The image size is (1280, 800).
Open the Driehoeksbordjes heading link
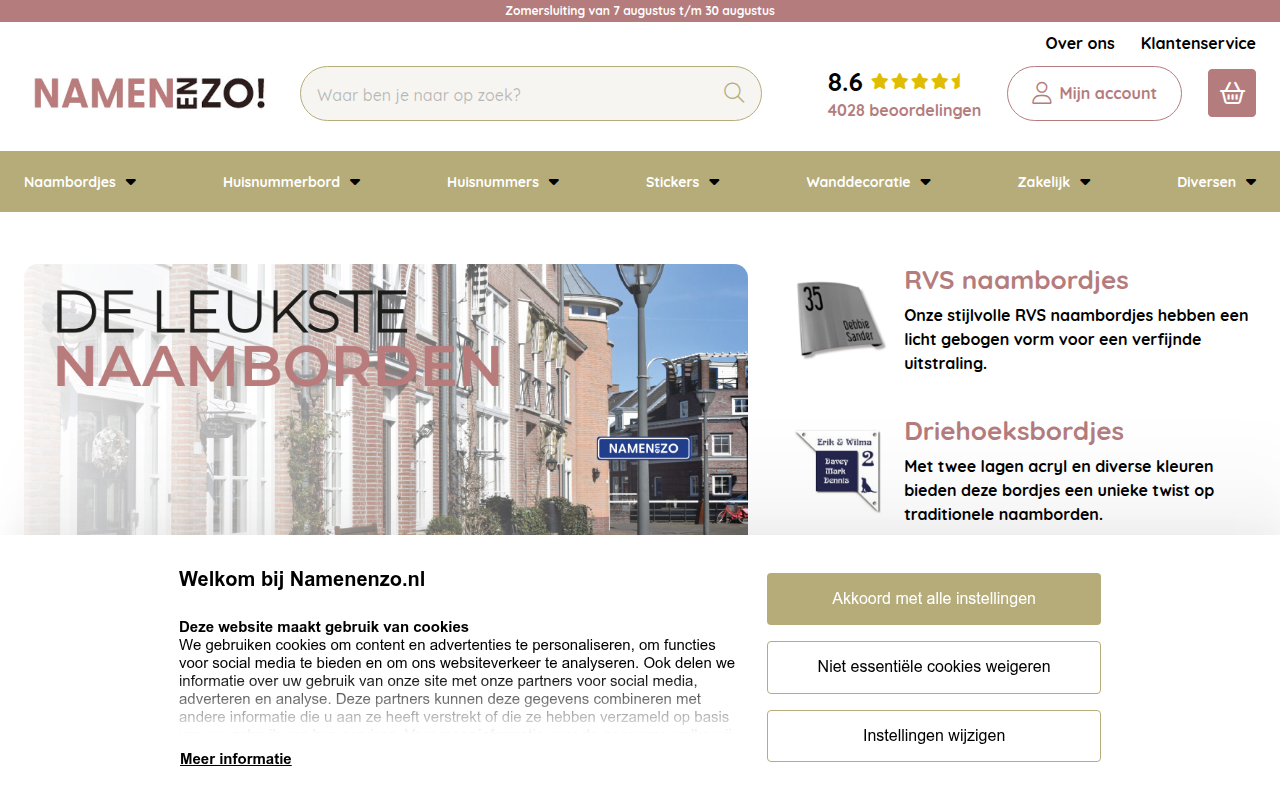(1014, 431)
